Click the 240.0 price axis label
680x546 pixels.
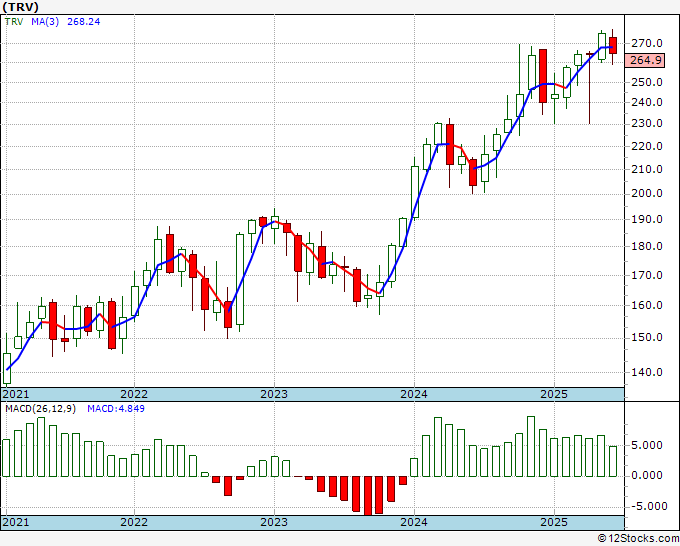[647, 103]
